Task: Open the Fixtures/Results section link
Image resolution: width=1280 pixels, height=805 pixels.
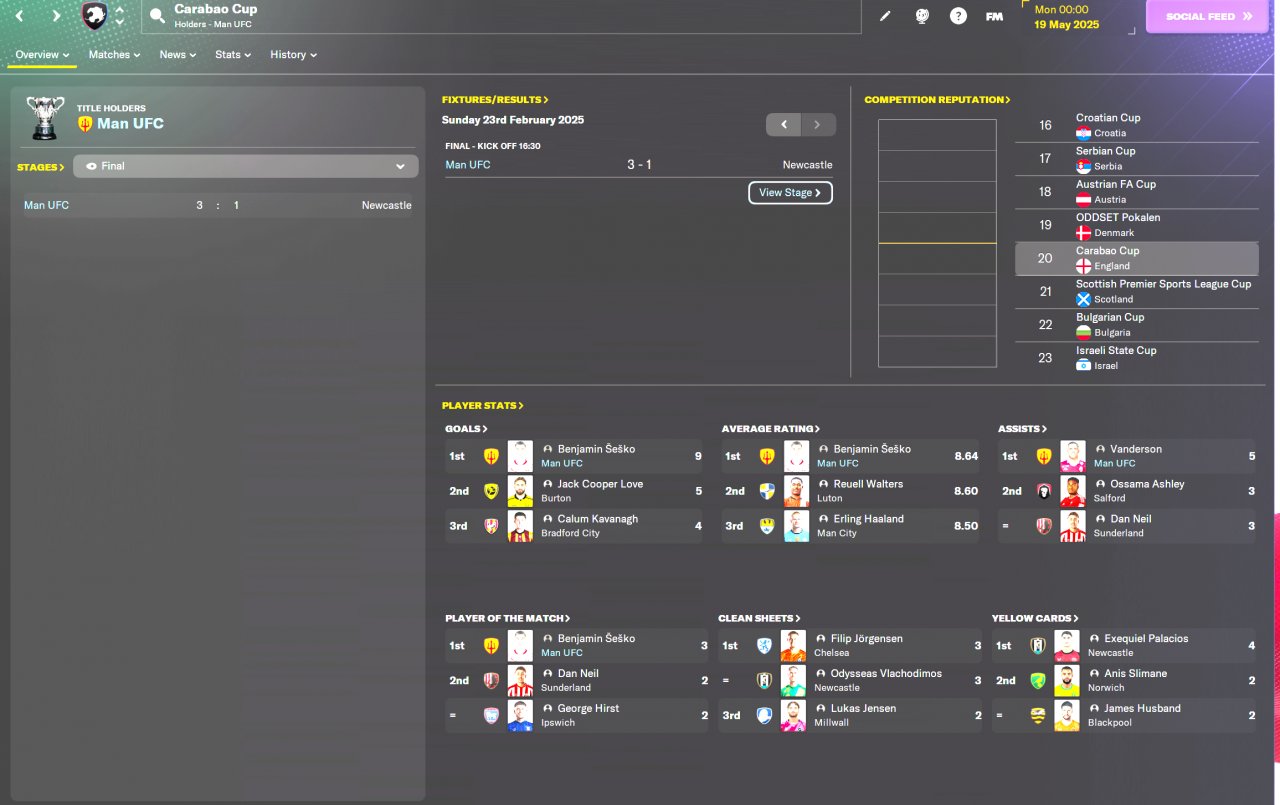Action: pos(495,100)
